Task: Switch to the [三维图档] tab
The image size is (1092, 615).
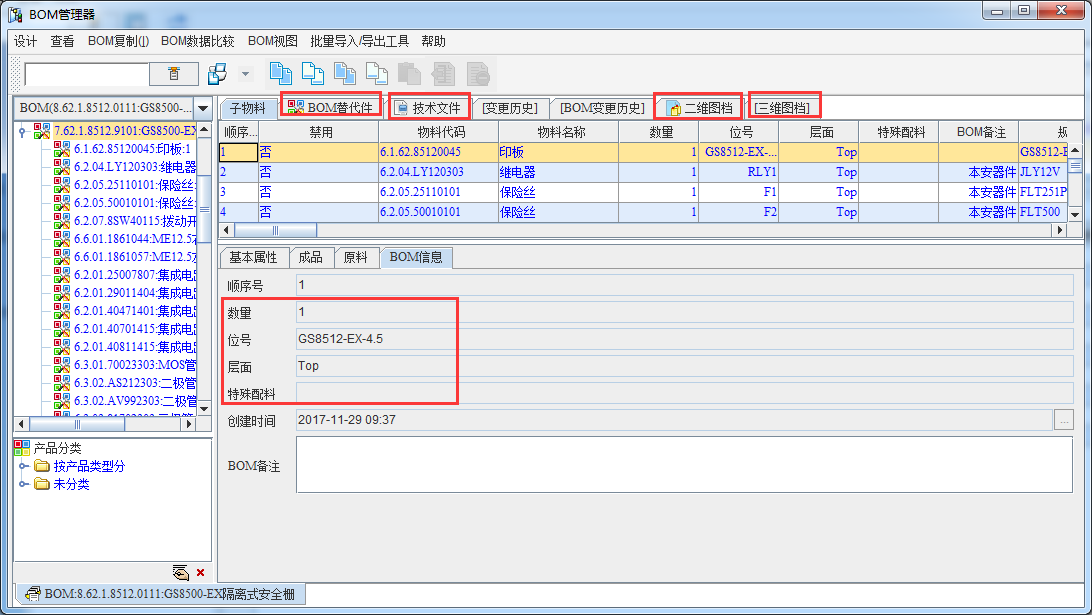Action: [782, 108]
